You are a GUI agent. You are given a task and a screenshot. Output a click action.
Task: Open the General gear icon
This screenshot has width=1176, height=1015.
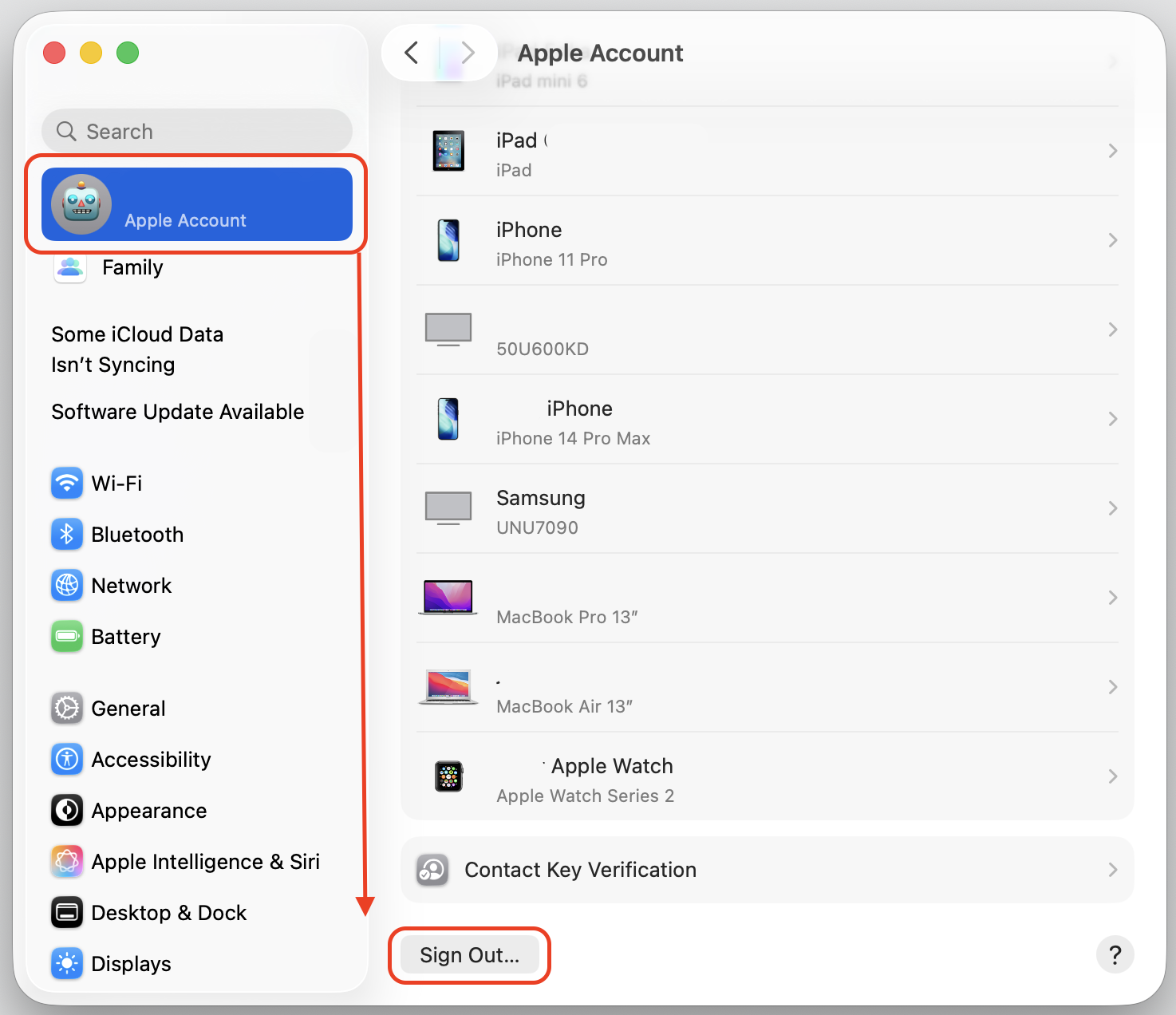pos(67,708)
